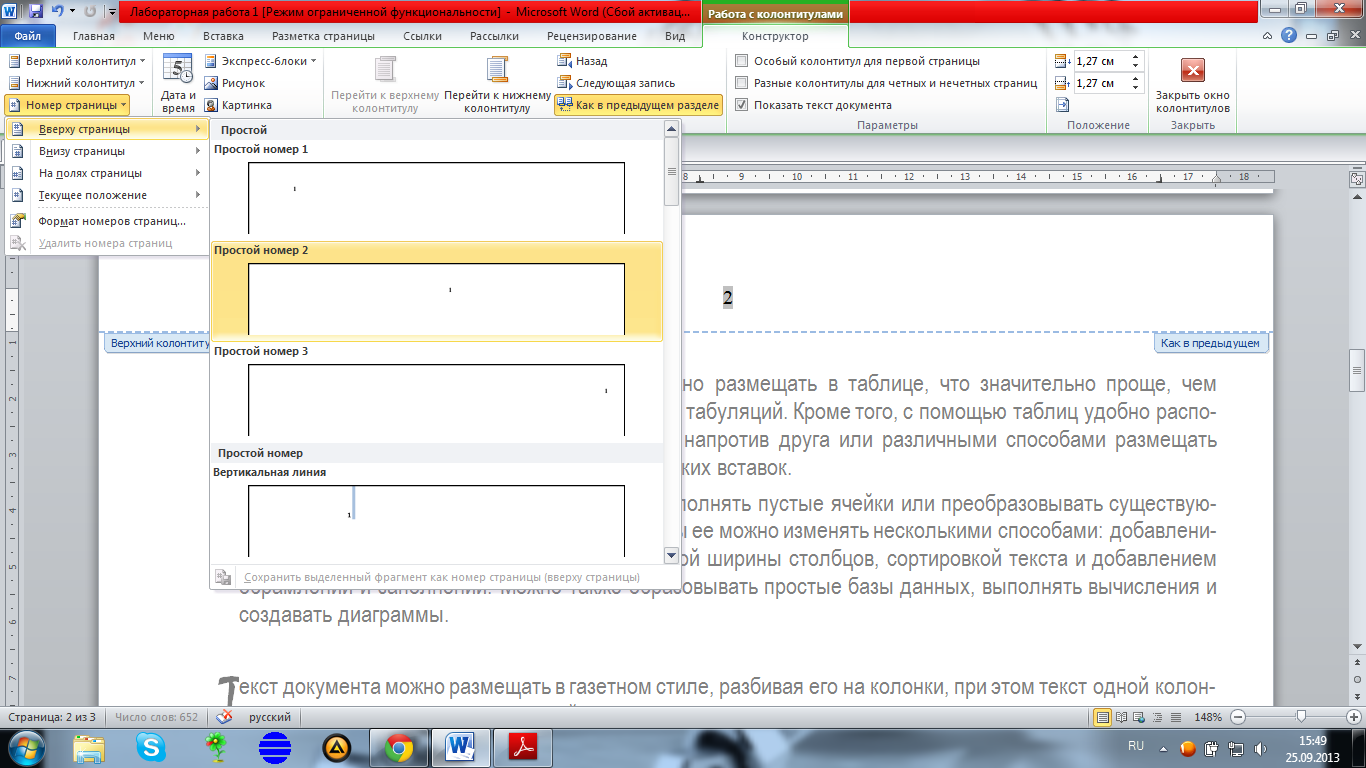Open the Рецензирование tab
This screenshot has height=768, width=1366.
click(x=592, y=36)
